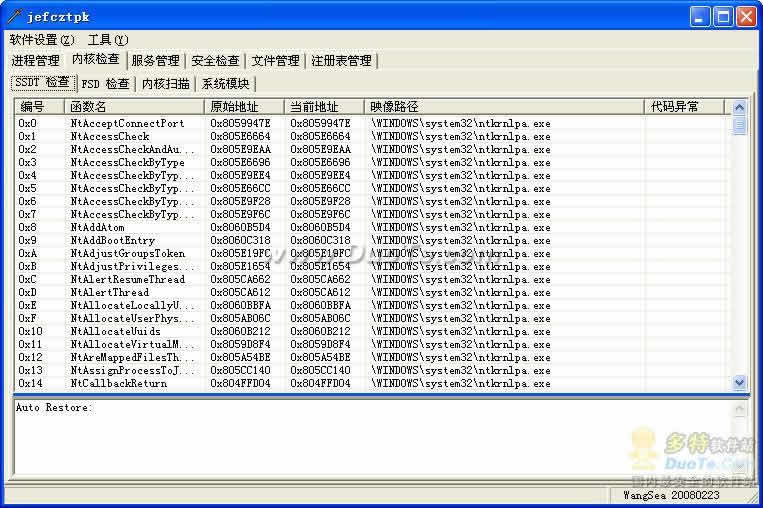Click current address 0x805CC140
The height and width of the screenshot is (508, 763).
320,370
